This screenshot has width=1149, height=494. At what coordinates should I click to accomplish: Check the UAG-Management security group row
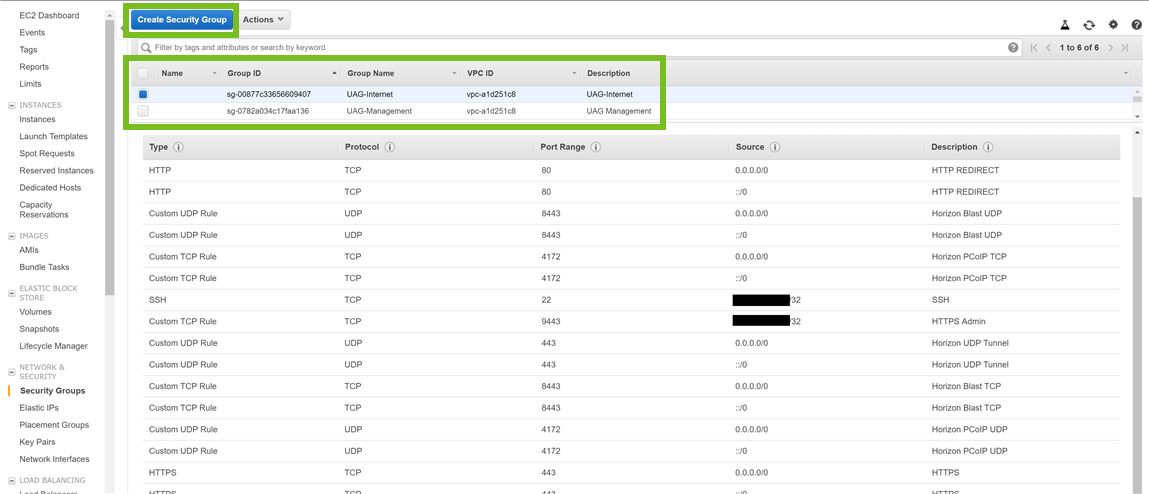click(143, 111)
